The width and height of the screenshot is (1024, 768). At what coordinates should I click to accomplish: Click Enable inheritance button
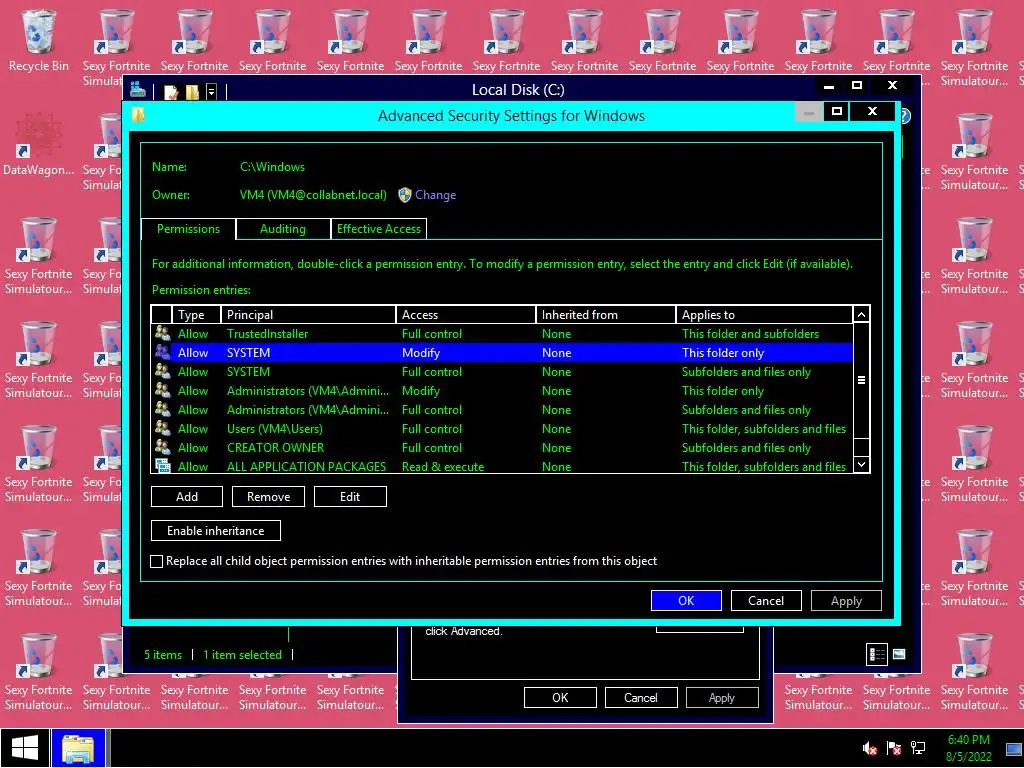coord(216,530)
